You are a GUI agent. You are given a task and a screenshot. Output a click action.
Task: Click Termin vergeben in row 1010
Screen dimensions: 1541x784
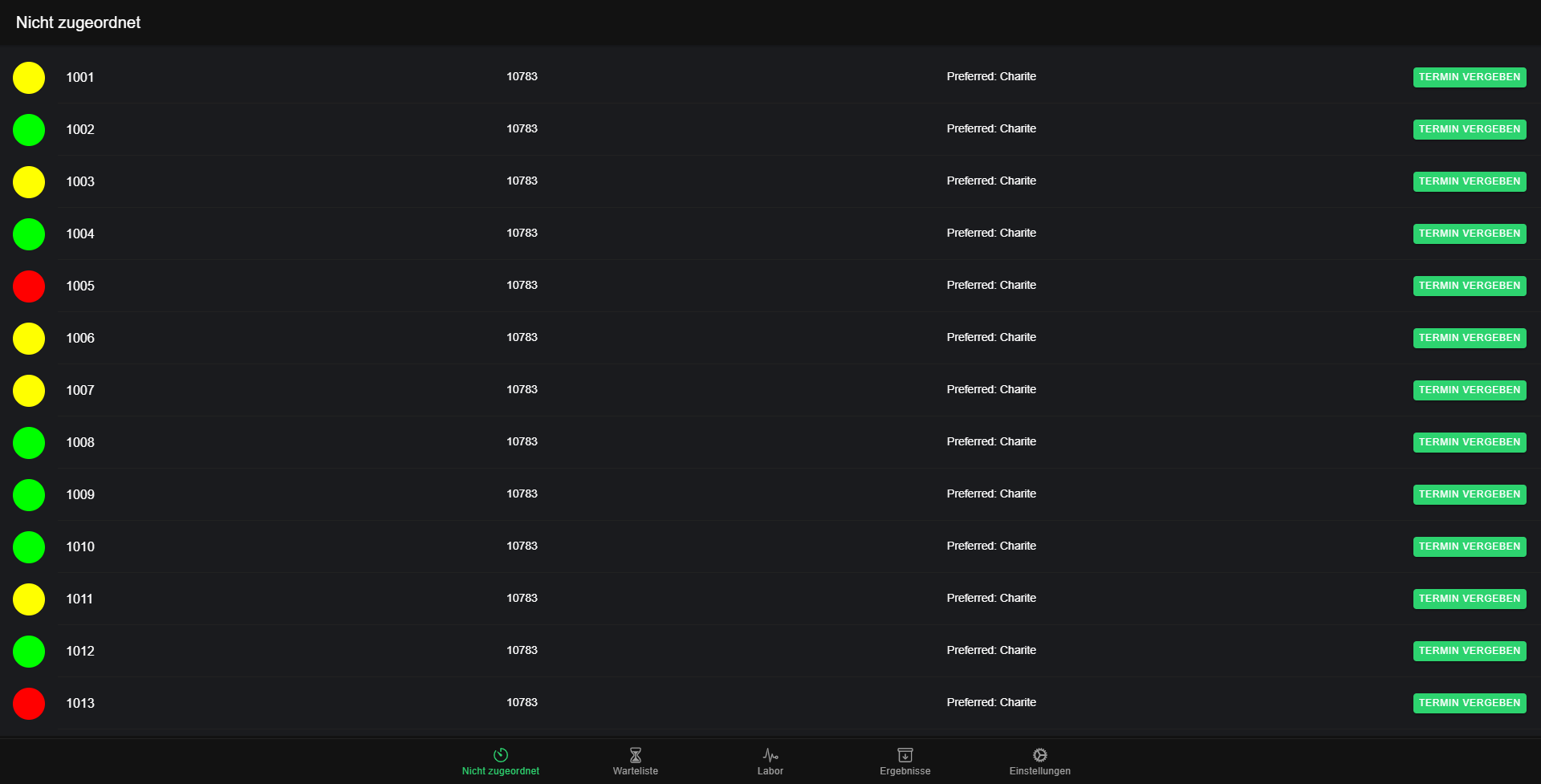click(1470, 546)
